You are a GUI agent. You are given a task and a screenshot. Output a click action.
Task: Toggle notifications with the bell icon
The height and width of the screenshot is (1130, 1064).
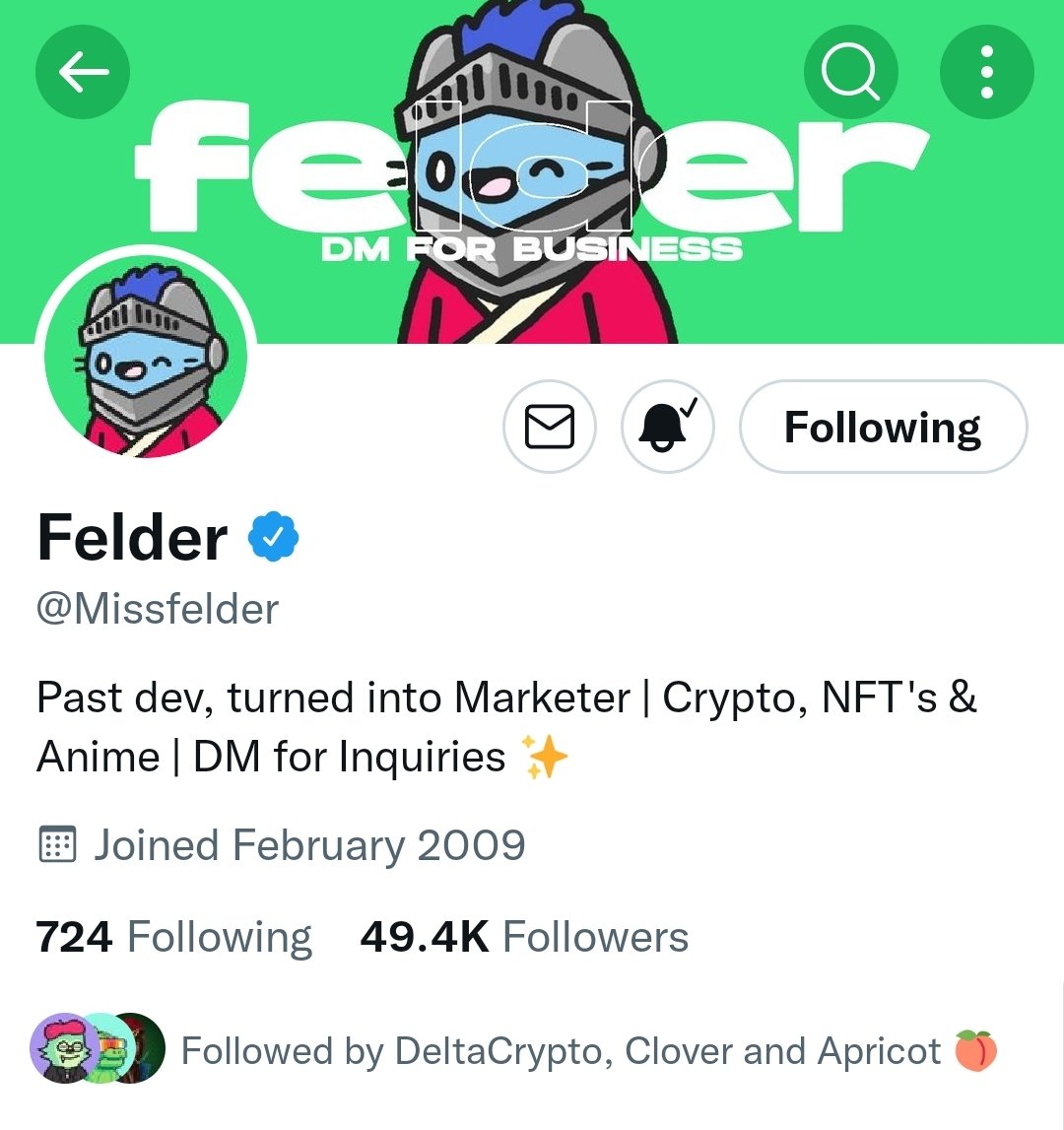pyautogui.click(x=668, y=427)
